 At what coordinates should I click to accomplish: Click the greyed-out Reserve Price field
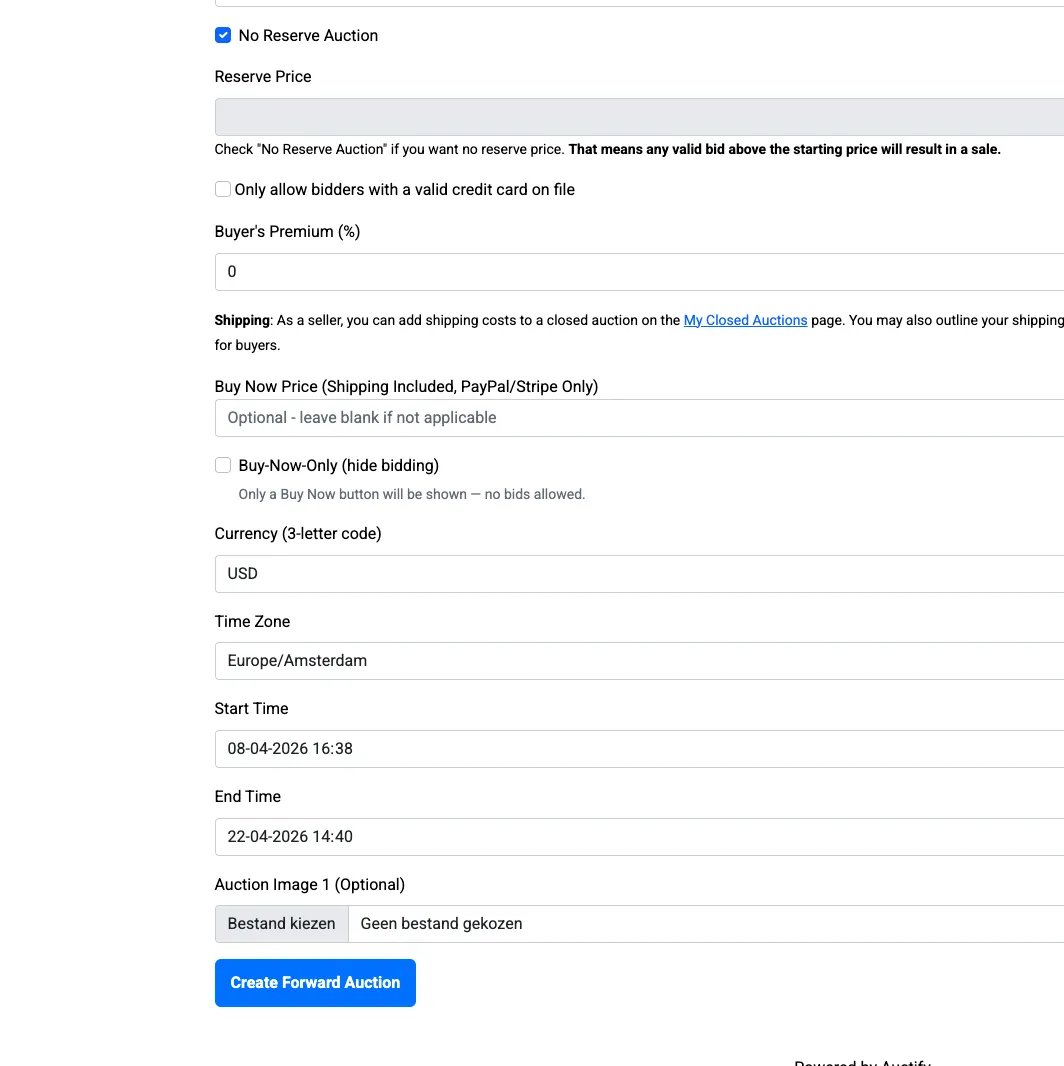[638, 117]
